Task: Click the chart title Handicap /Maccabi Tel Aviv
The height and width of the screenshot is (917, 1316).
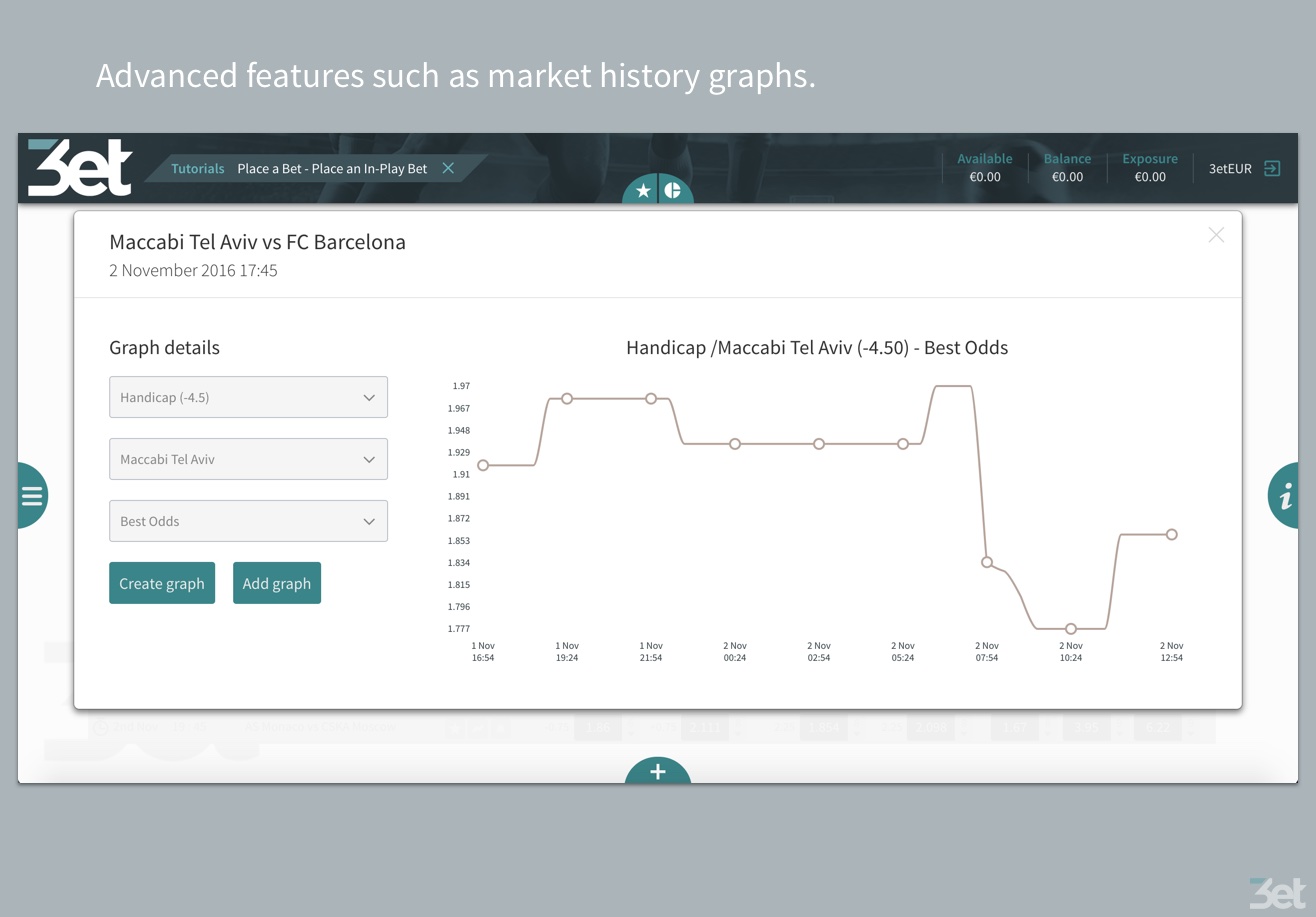Action: (x=817, y=347)
